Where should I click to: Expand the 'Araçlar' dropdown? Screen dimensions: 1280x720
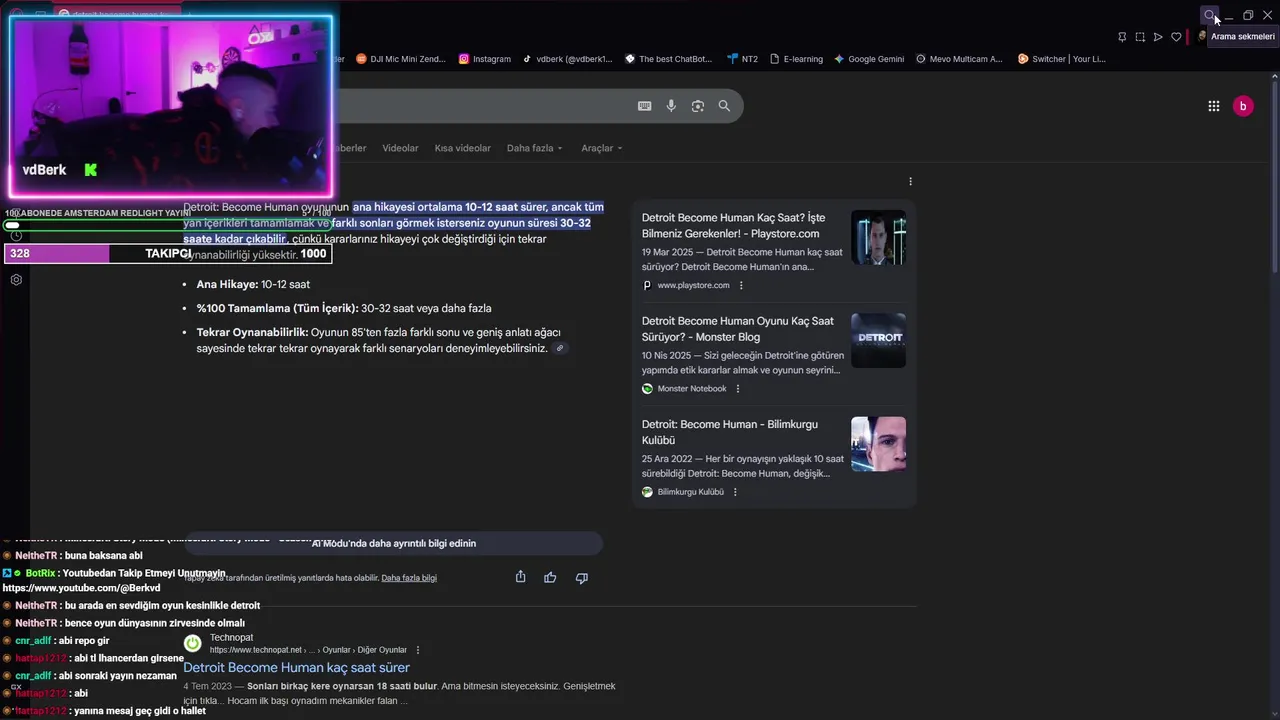[602, 148]
